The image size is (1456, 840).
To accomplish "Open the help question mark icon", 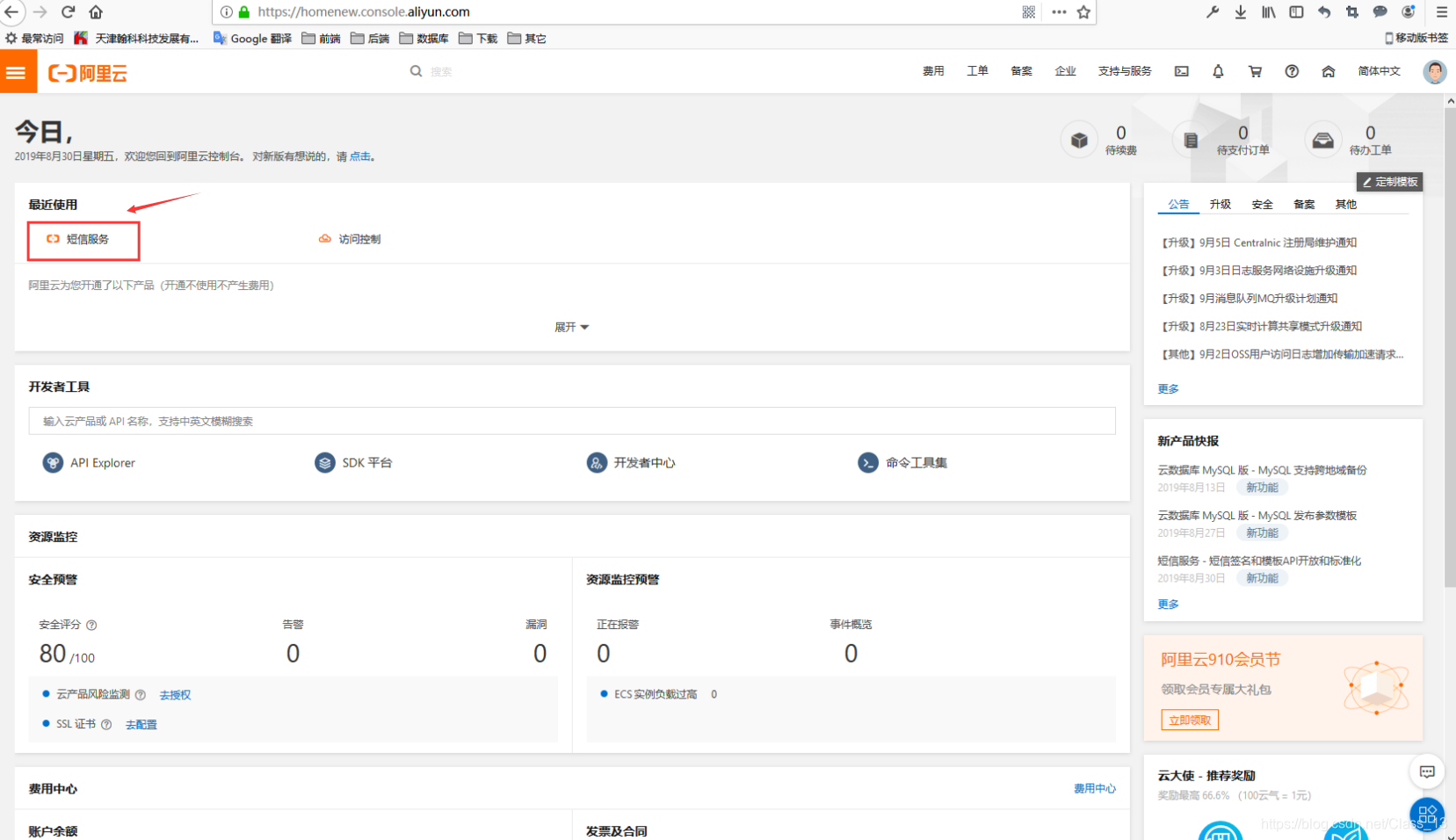I will click(1292, 71).
